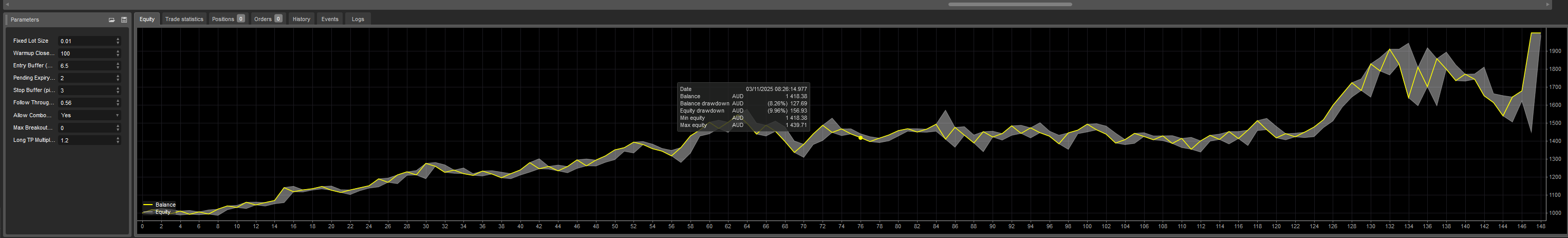Click the Min equity row in tooltip

pyautogui.click(x=743, y=118)
